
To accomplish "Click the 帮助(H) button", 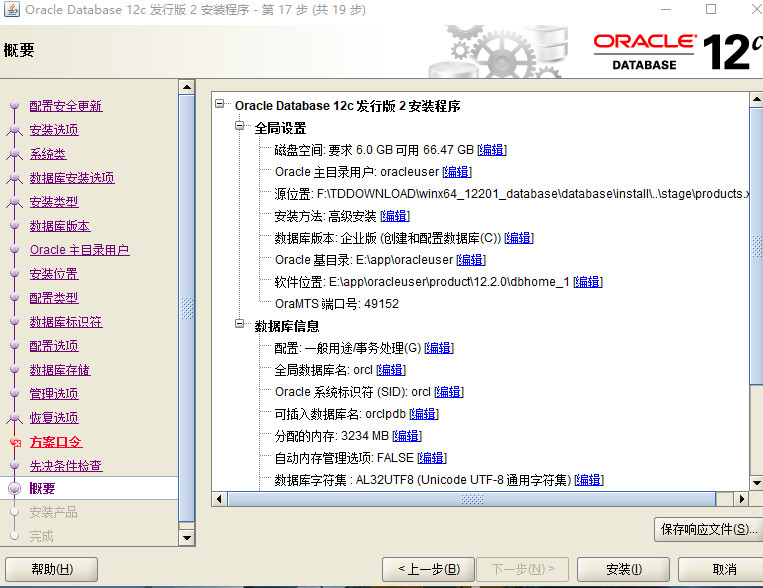I will pyautogui.click(x=52, y=569).
